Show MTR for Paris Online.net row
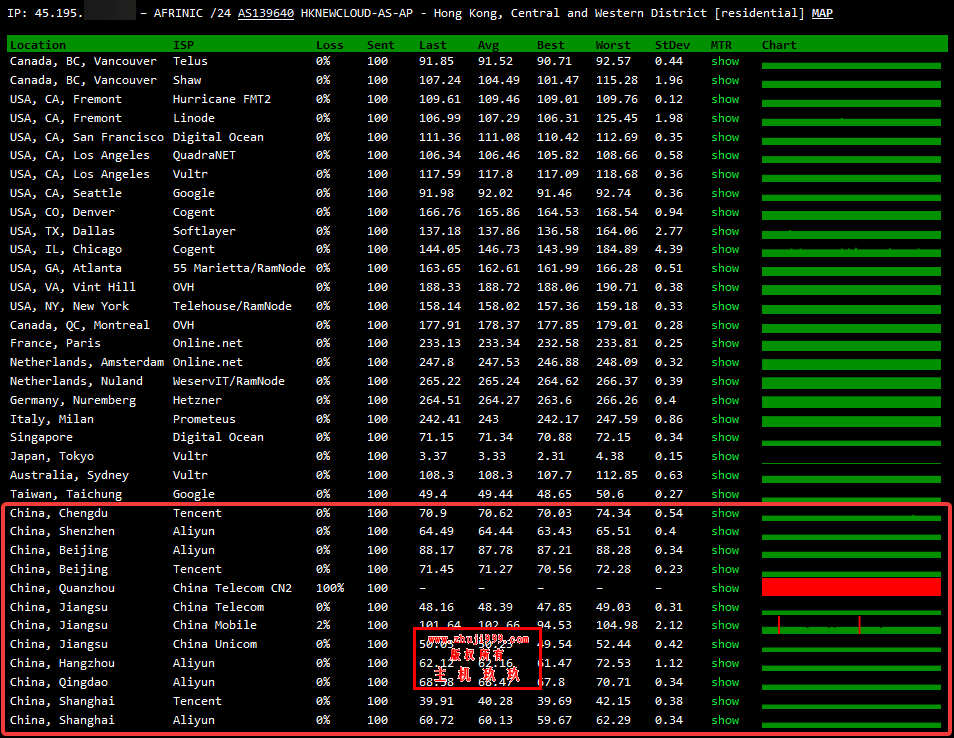 [x=725, y=343]
